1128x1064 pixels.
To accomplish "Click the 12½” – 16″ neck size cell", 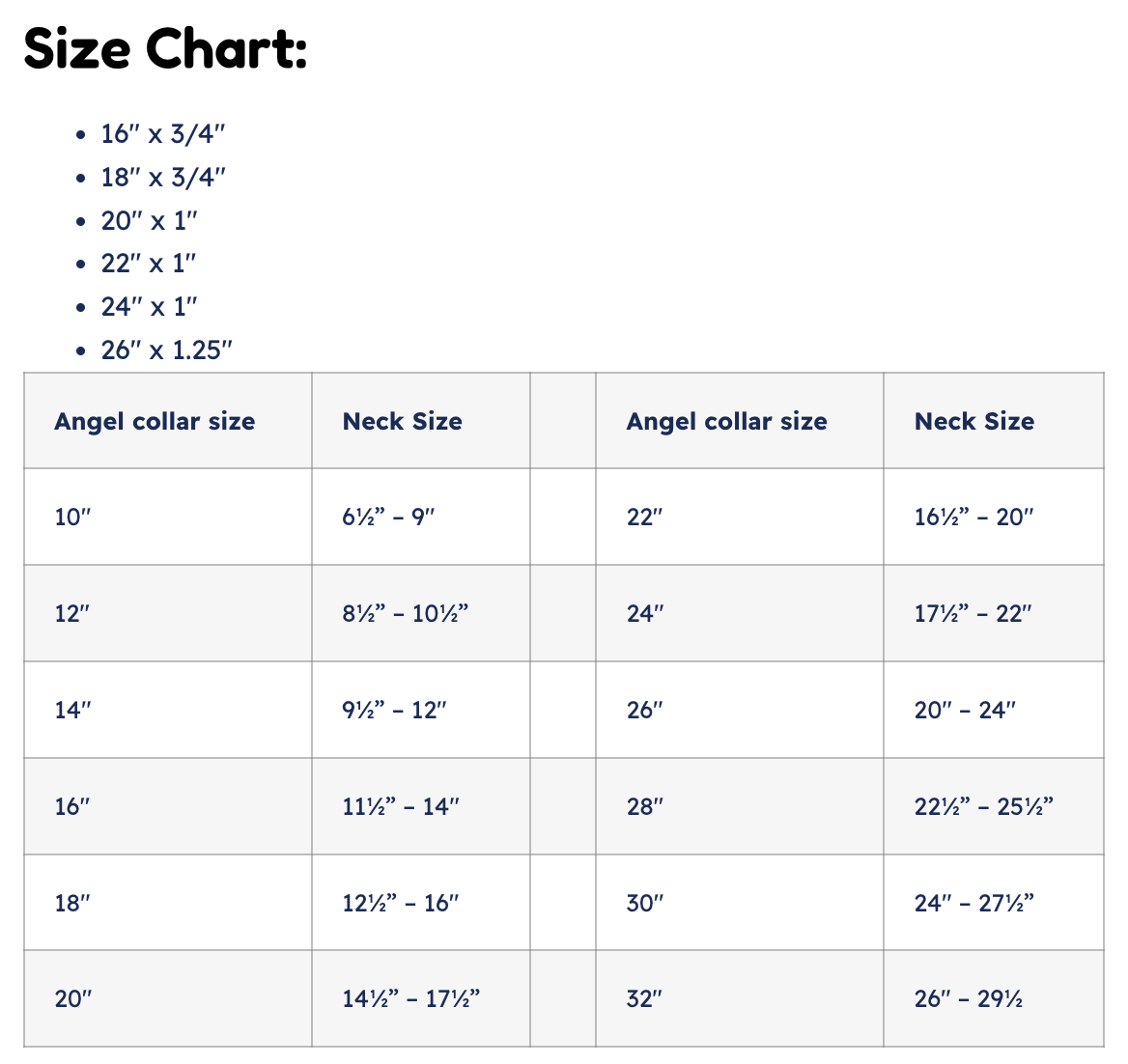I will tap(421, 902).
